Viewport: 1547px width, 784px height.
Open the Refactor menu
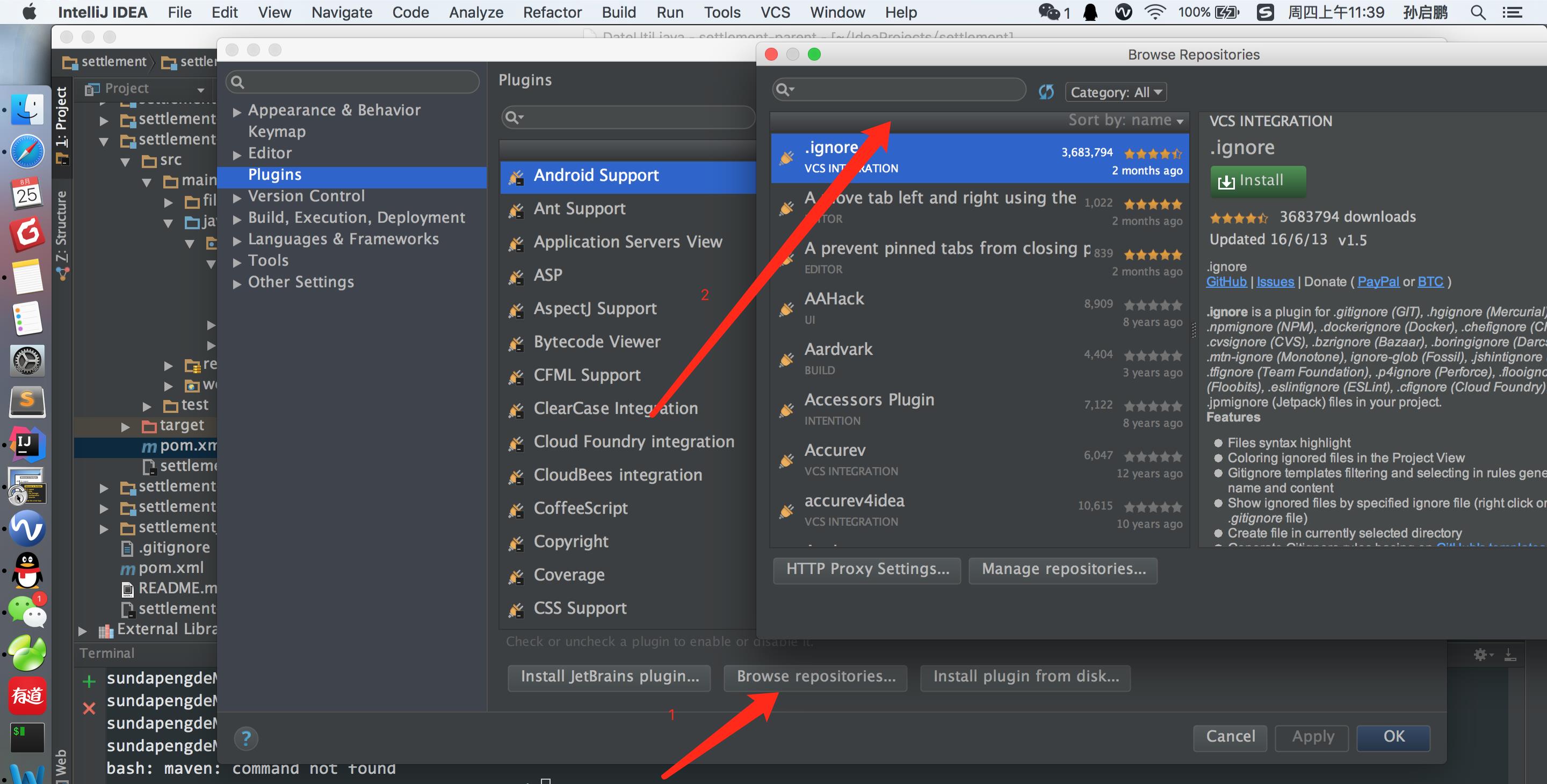click(x=552, y=12)
